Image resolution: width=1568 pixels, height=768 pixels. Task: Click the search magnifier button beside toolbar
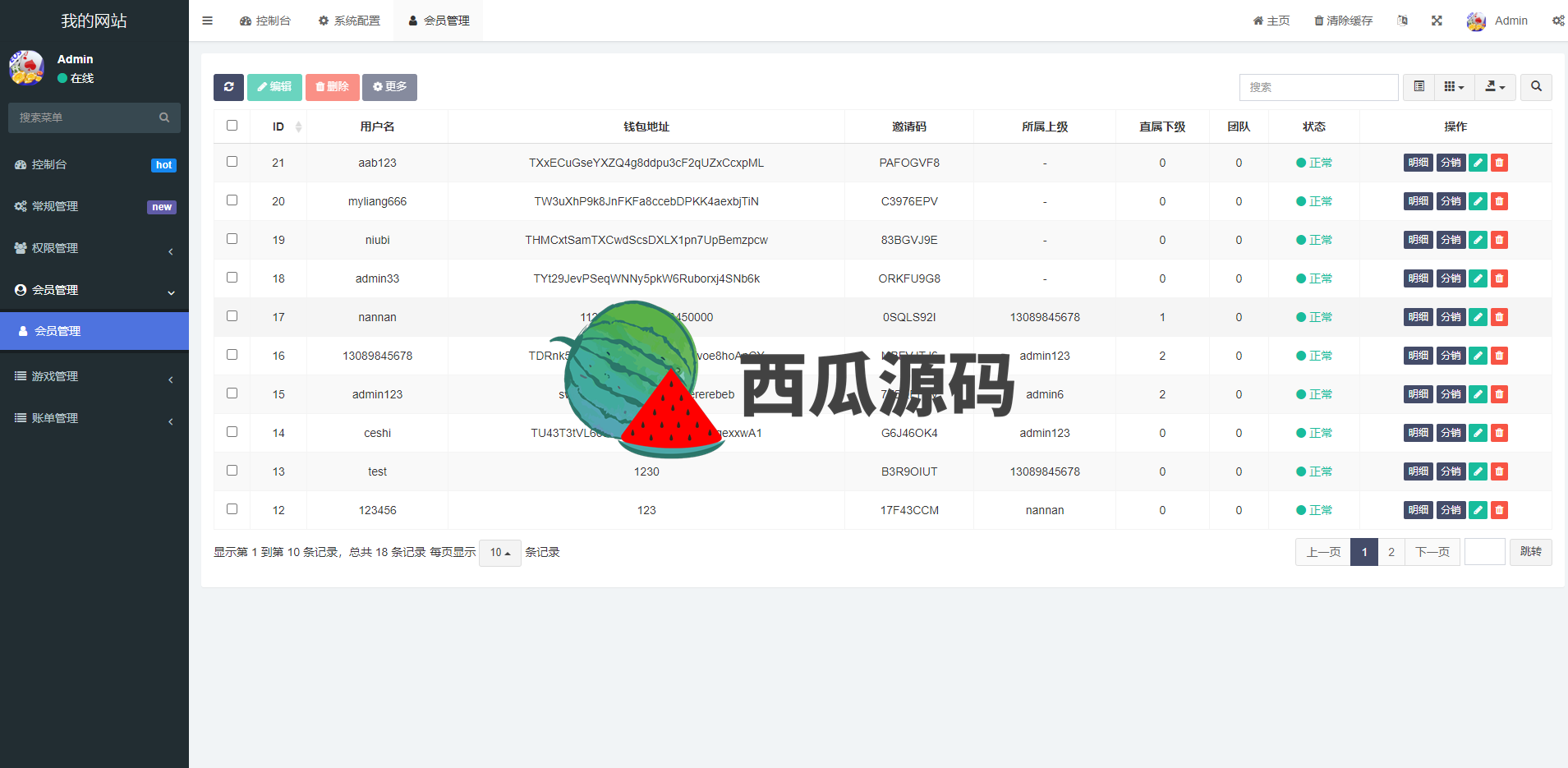[1536, 87]
